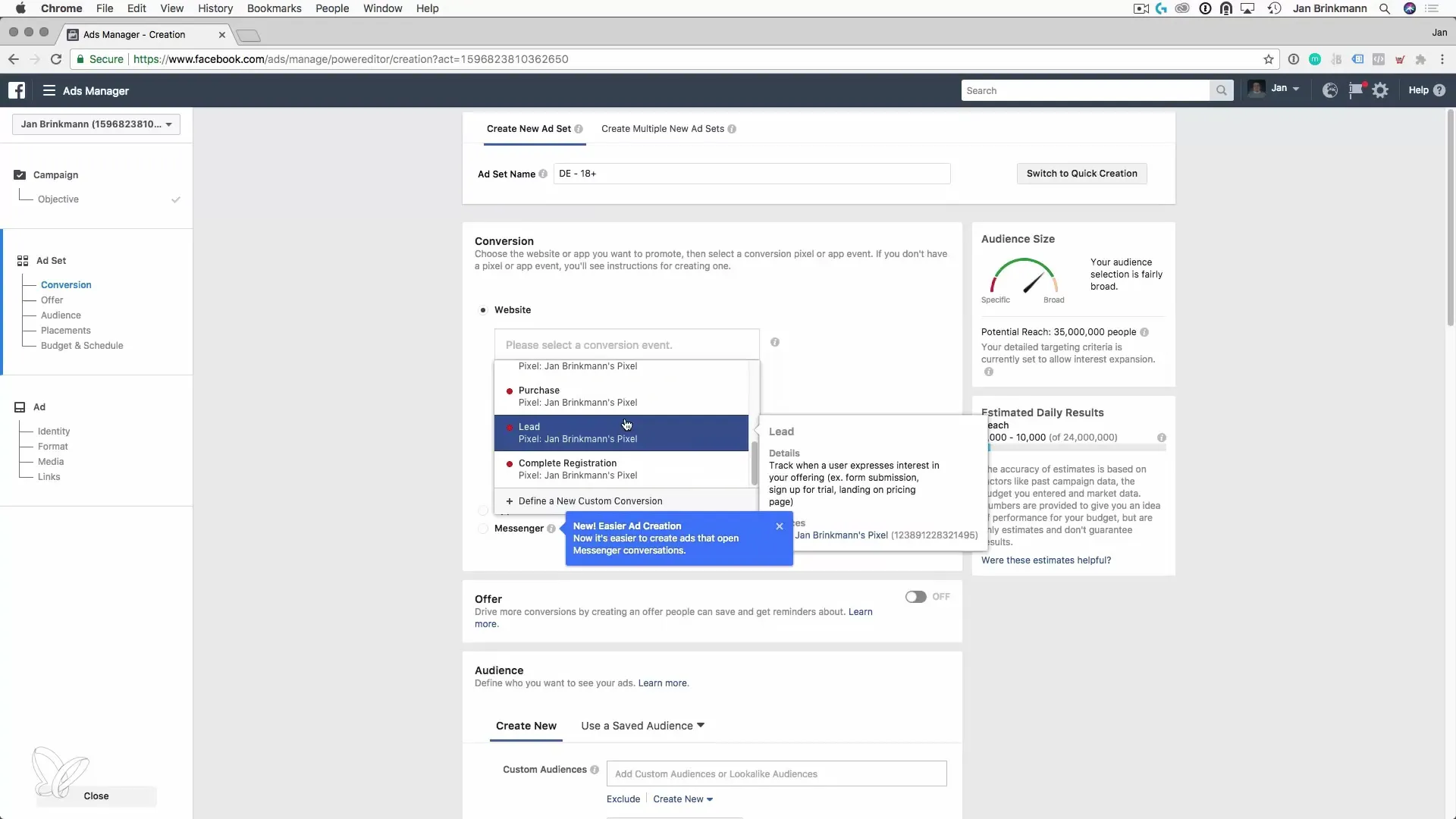Click in the Ad Set Name field
The width and height of the screenshot is (1456, 819).
click(752, 174)
